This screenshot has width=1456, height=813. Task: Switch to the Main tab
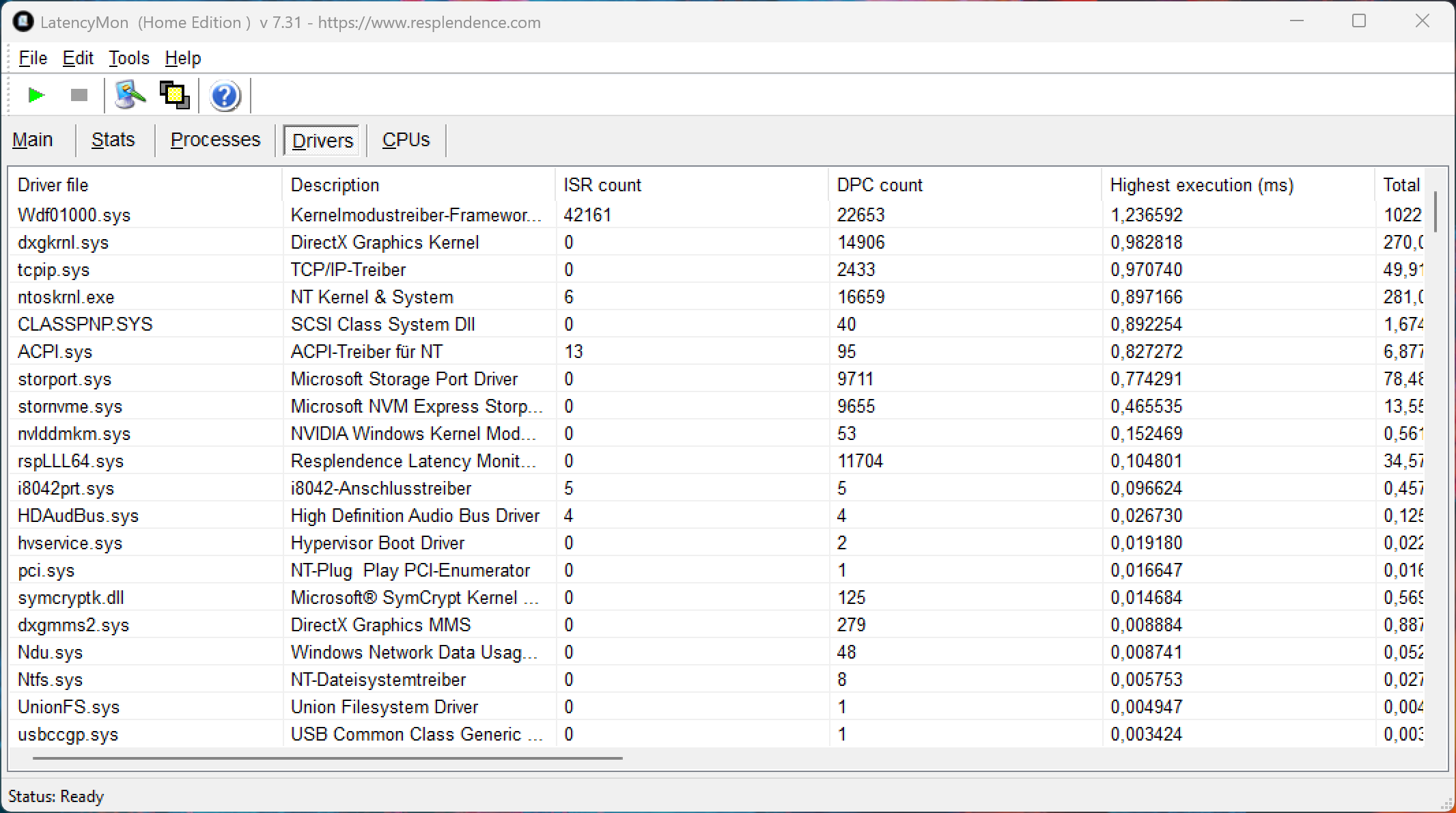point(32,140)
